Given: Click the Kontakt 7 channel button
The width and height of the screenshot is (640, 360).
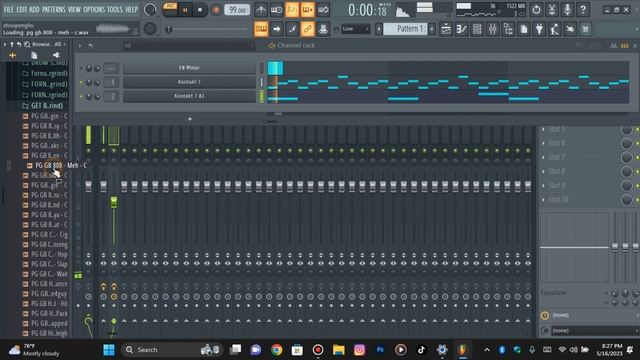Looking at the screenshot, I should 189,82.
